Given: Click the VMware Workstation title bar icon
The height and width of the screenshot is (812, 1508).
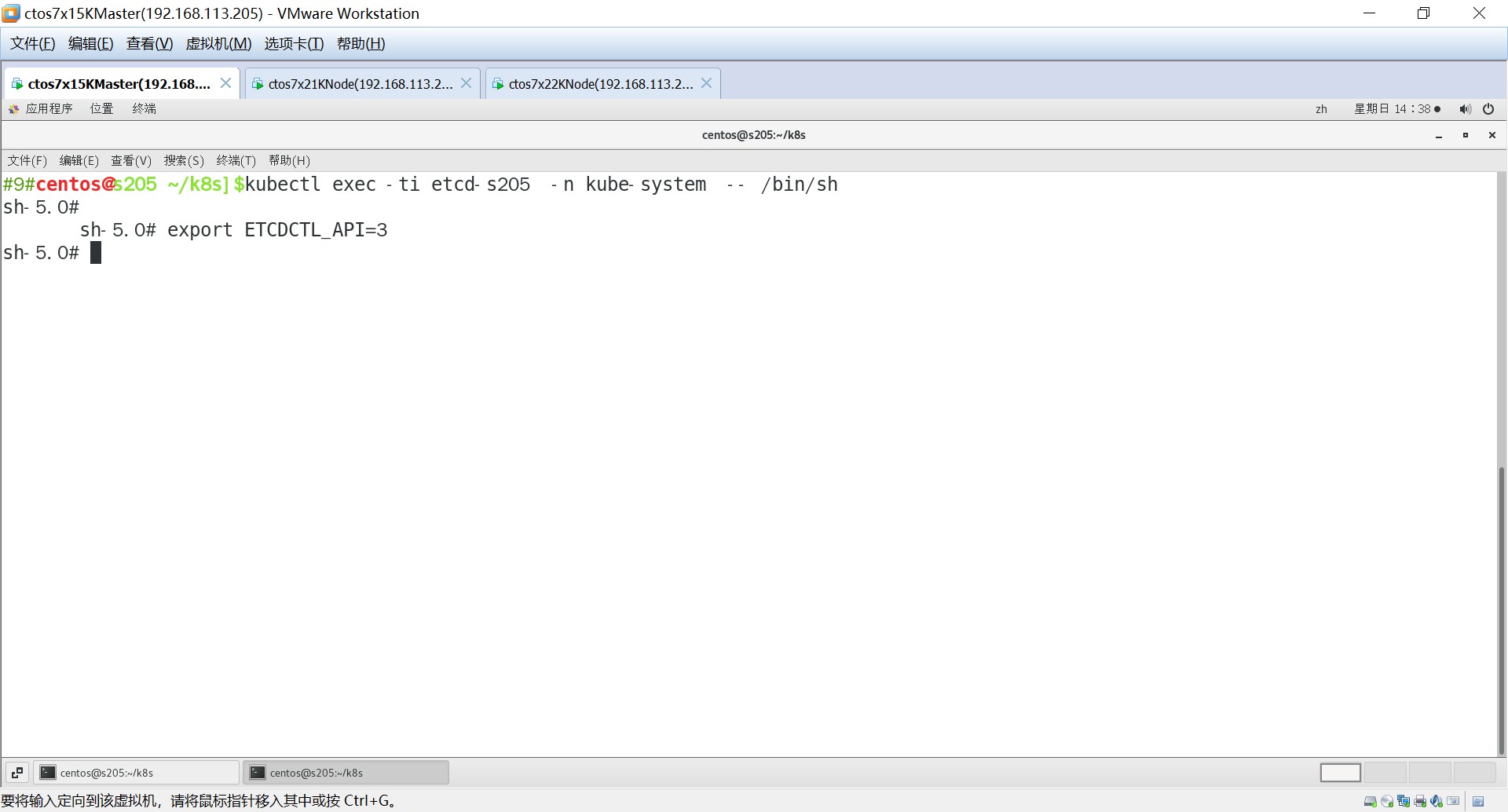Looking at the screenshot, I should 11,13.
